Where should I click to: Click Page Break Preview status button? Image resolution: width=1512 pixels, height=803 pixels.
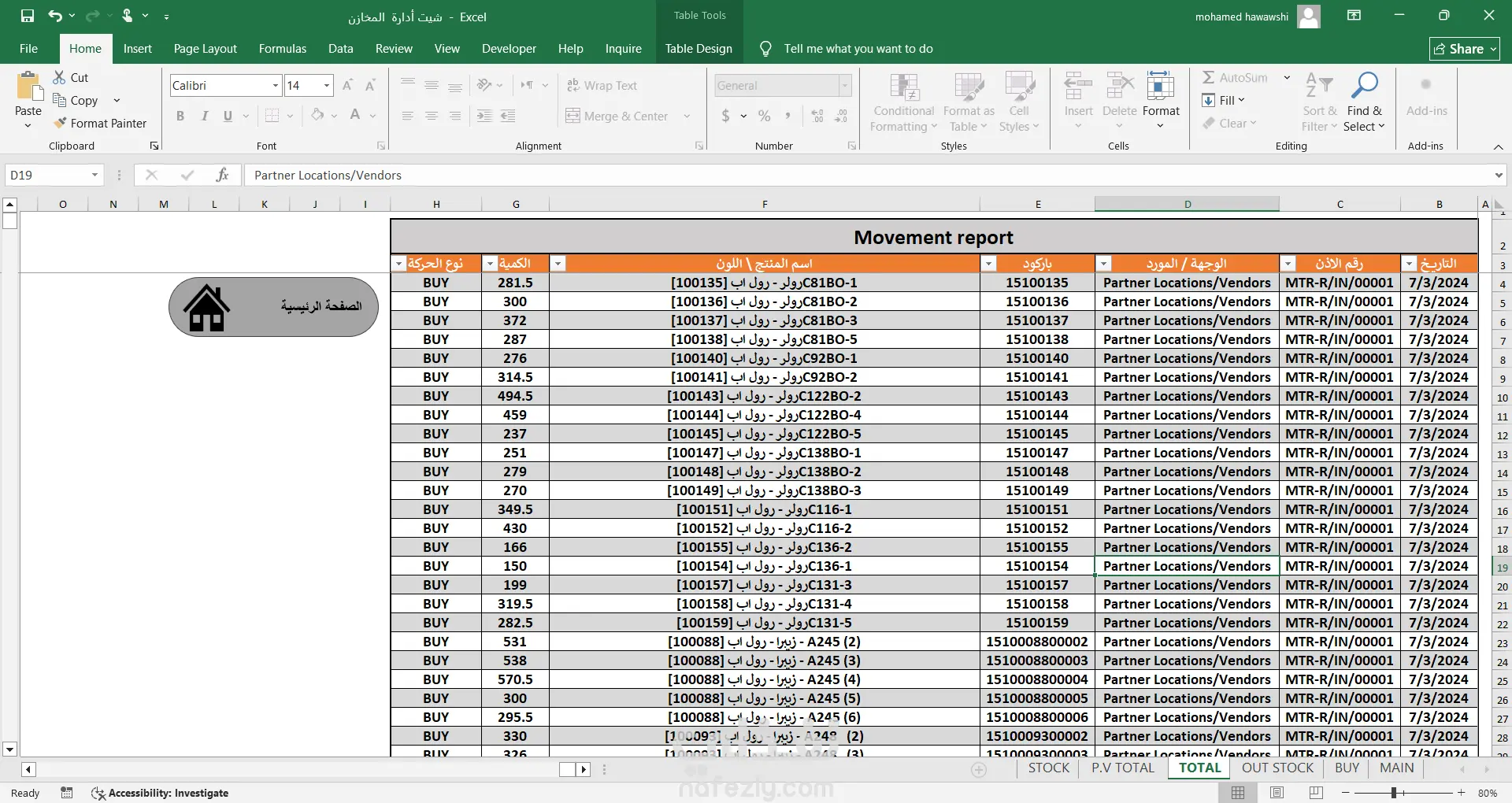(1316, 792)
